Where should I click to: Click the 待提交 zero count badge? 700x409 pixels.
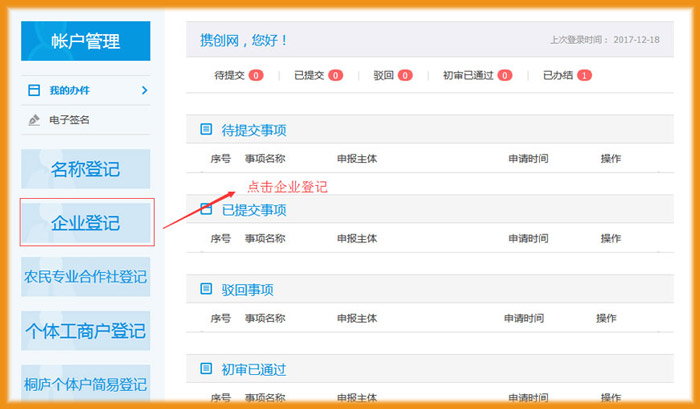pyautogui.click(x=256, y=75)
